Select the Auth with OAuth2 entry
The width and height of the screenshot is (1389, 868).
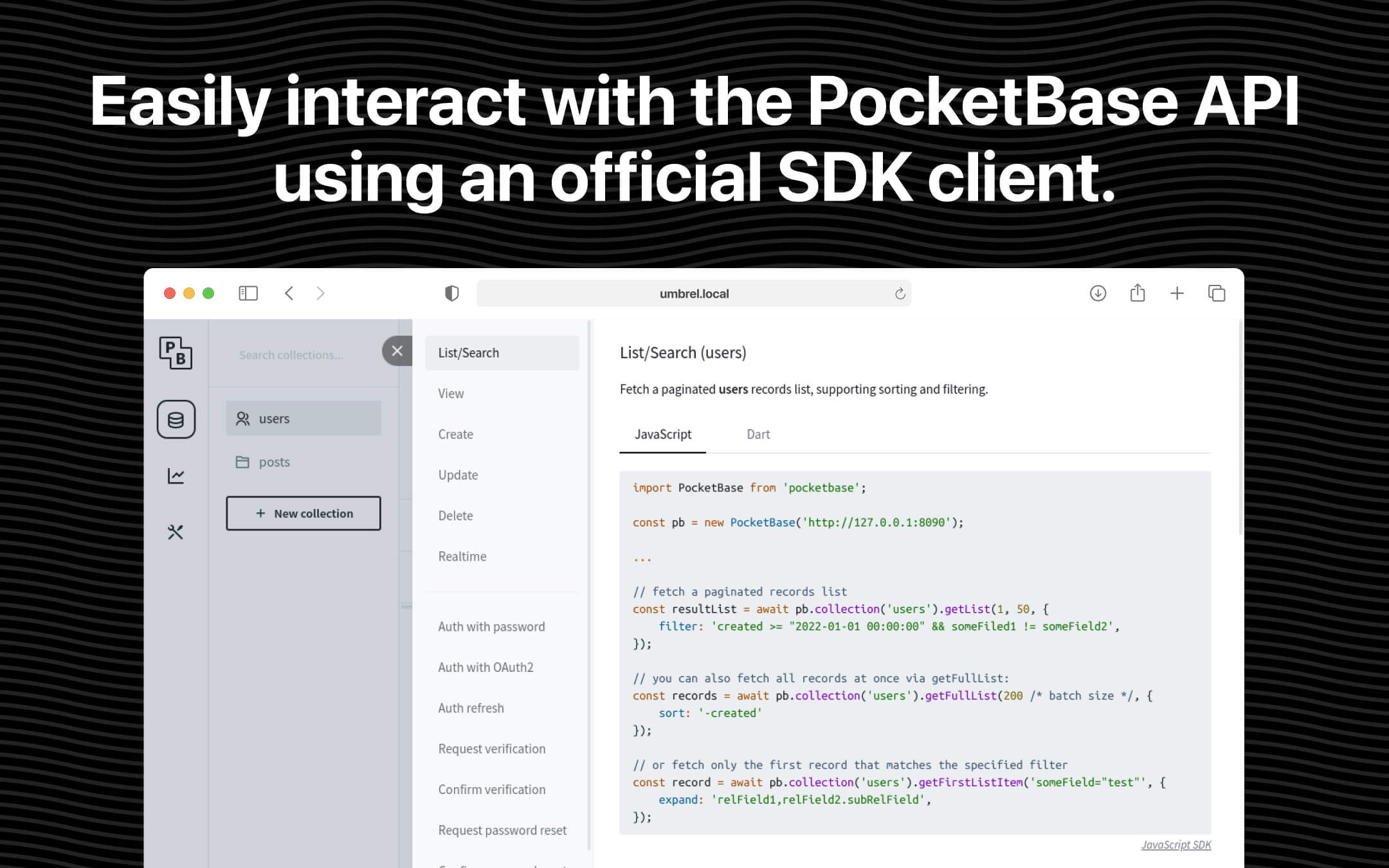[x=486, y=667]
